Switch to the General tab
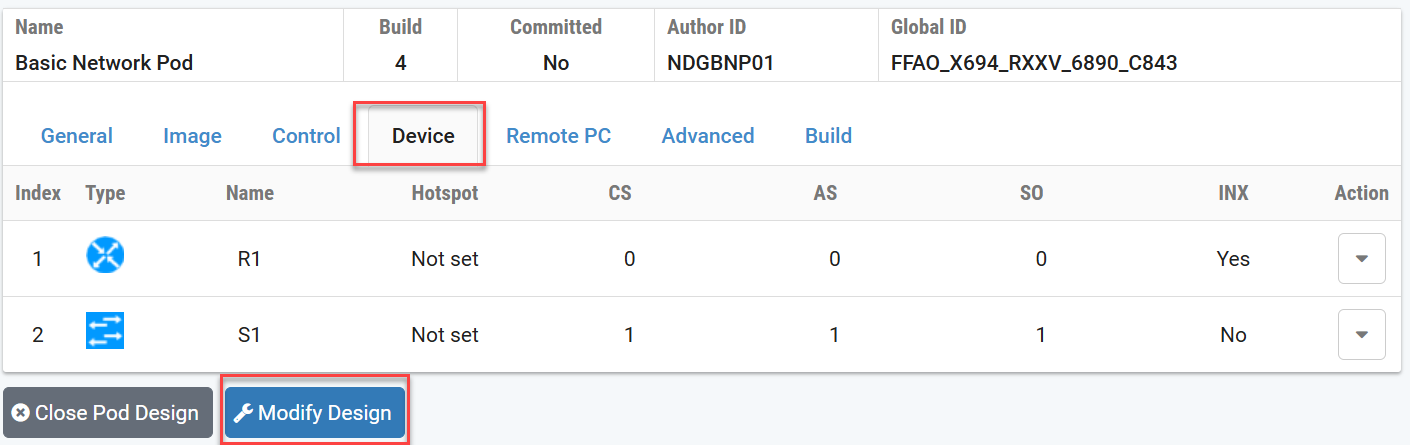The image size is (1410, 445). (77, 136)
